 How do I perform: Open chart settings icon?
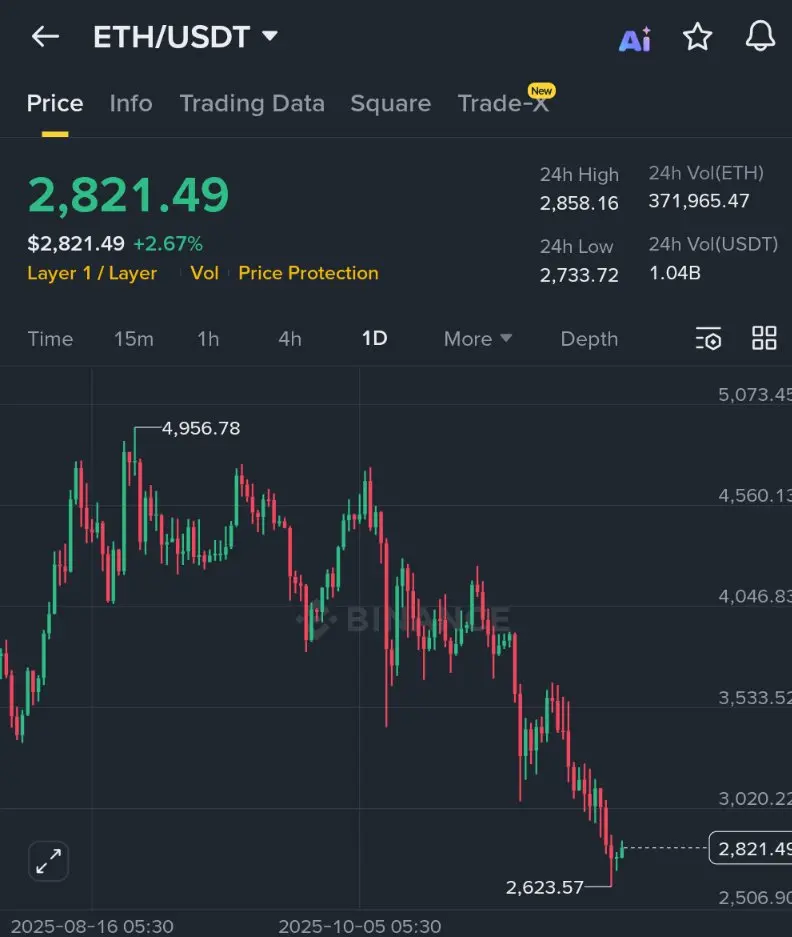(x=708, y=339)
